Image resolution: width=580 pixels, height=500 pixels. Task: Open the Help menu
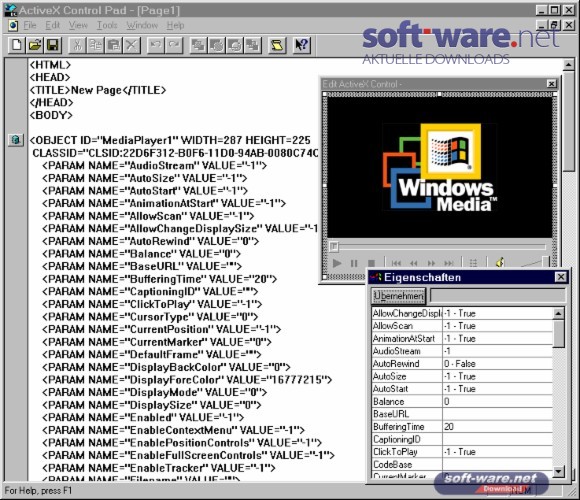175,26
